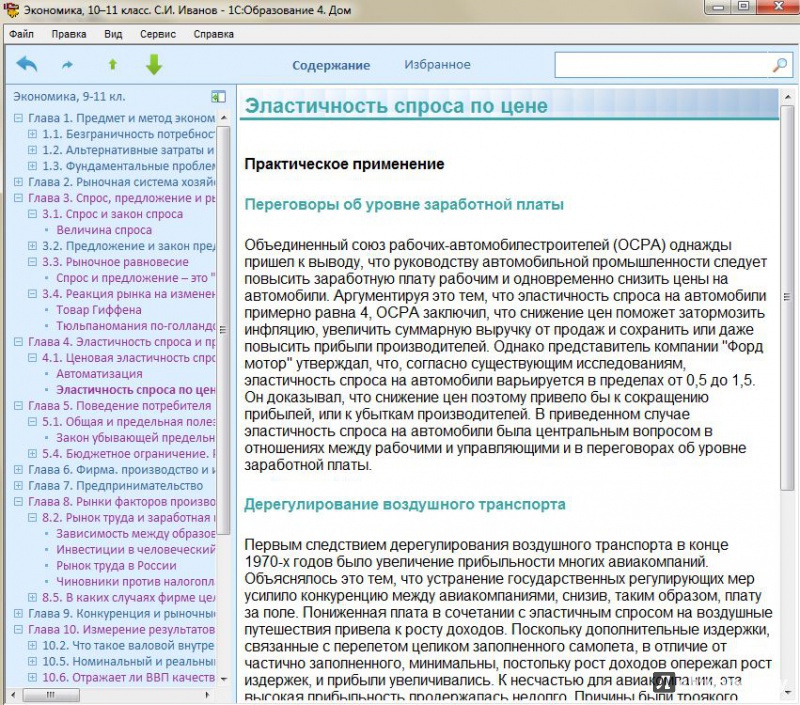This screenshot has width=800, height=705.
Task: Collapse section 3.1 Спрос и закон спроса
Action: (32, 214)
